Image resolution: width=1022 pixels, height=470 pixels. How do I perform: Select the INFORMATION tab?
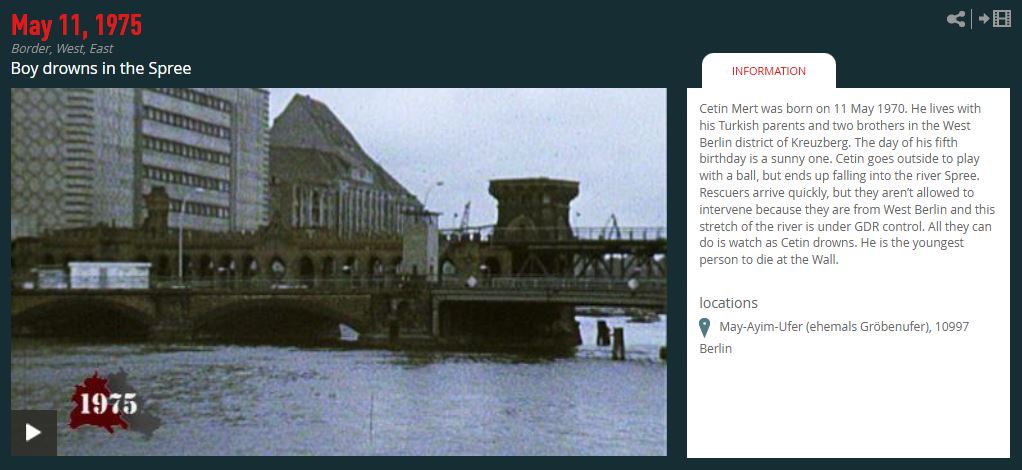[768, 71]
